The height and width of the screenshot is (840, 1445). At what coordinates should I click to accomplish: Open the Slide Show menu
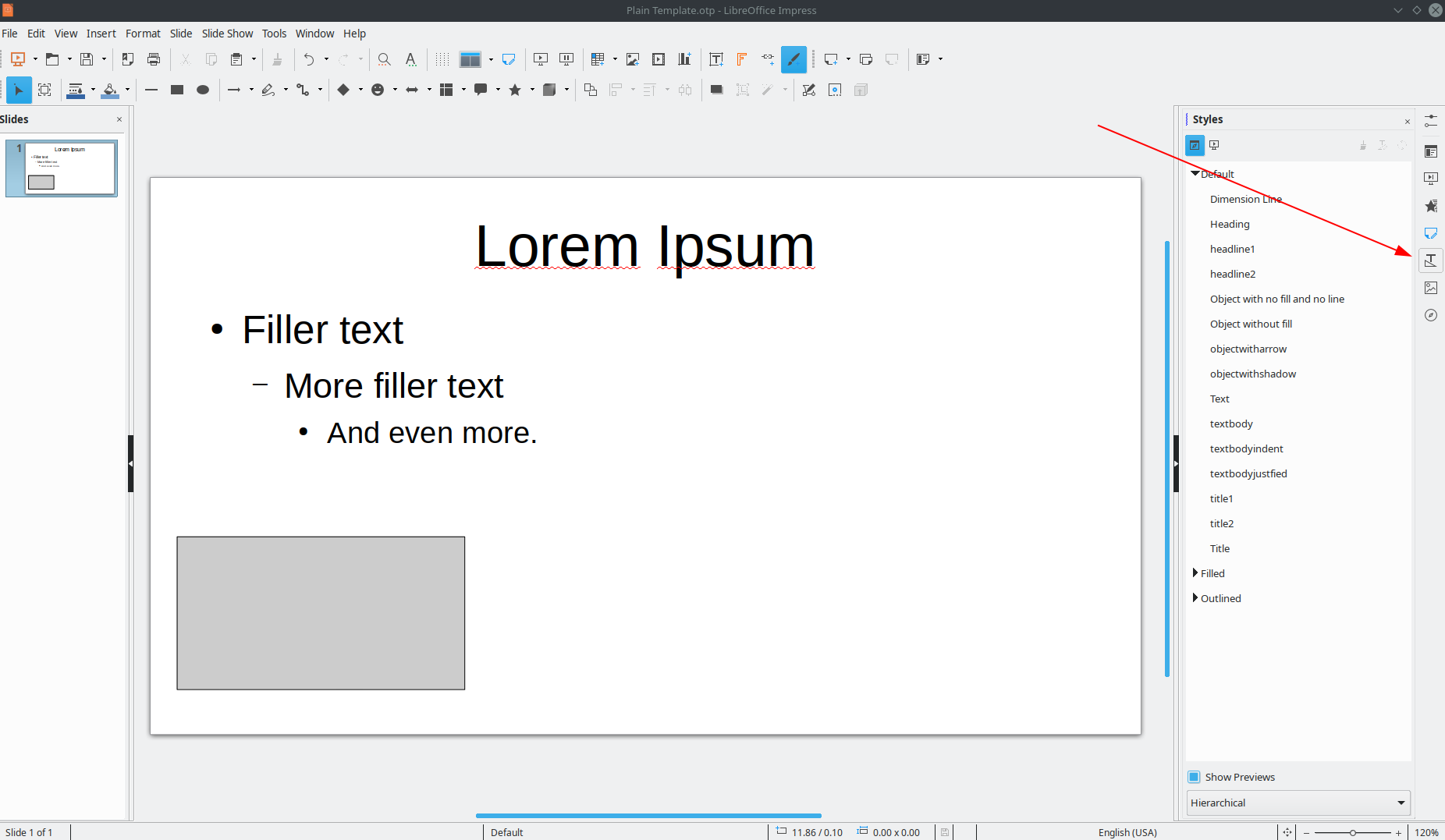click(227, 33)
